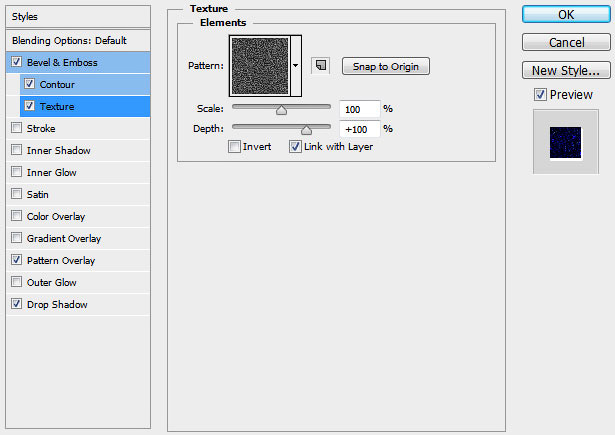Enable the Outer Glow checkbox

[x=16, y=282]
